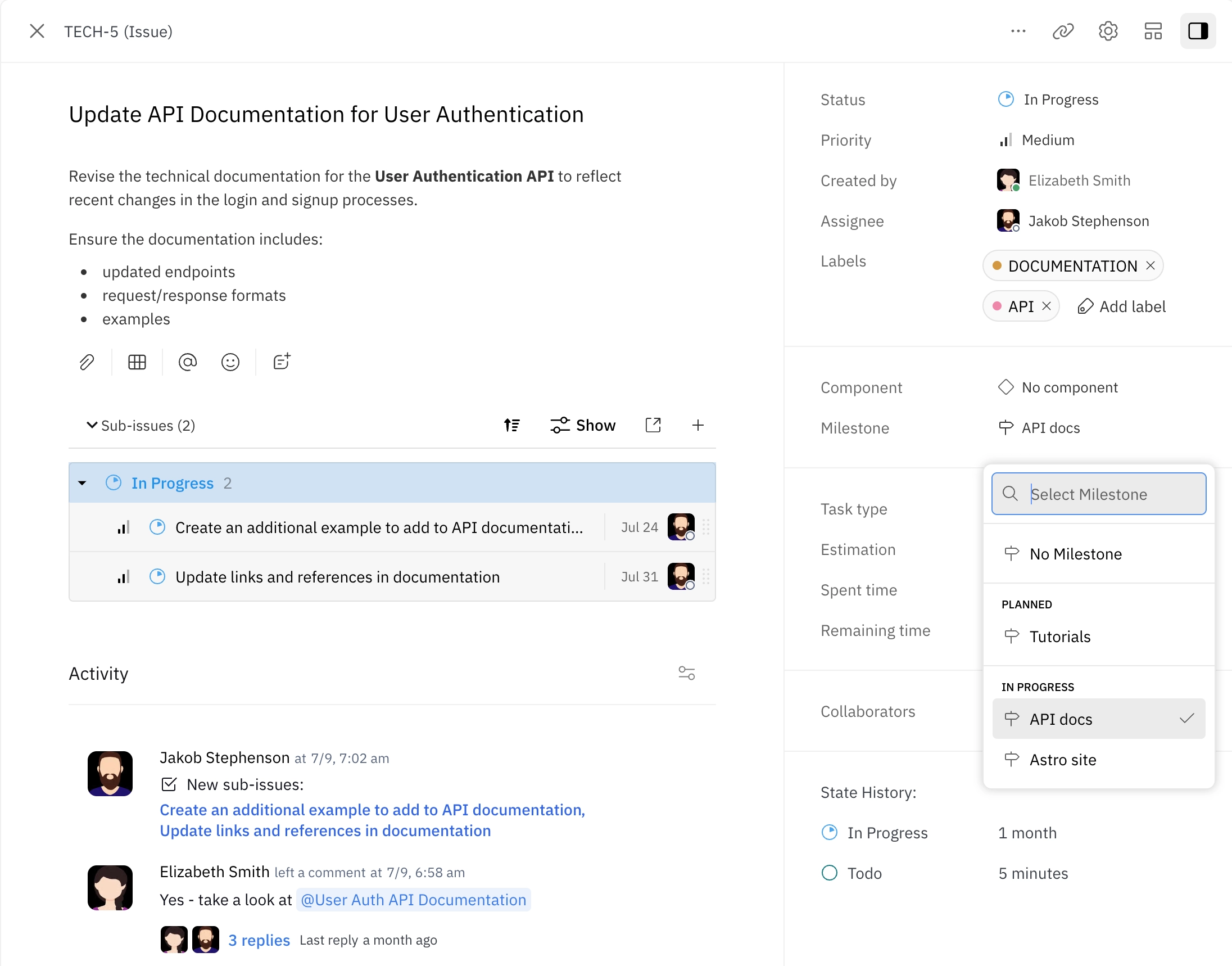Show sub-issues display options
The height and width of the screenshot is (966, 1232).
[x=583, y=425]
